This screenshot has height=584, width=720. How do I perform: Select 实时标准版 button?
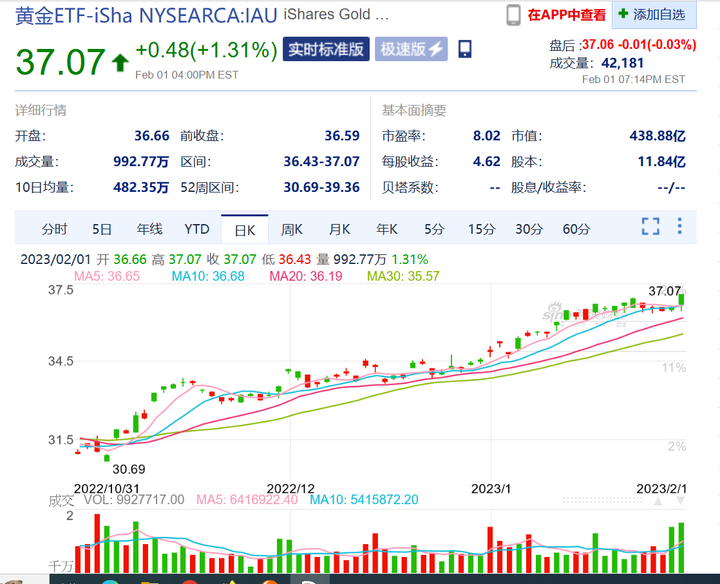tap(326, 49)
